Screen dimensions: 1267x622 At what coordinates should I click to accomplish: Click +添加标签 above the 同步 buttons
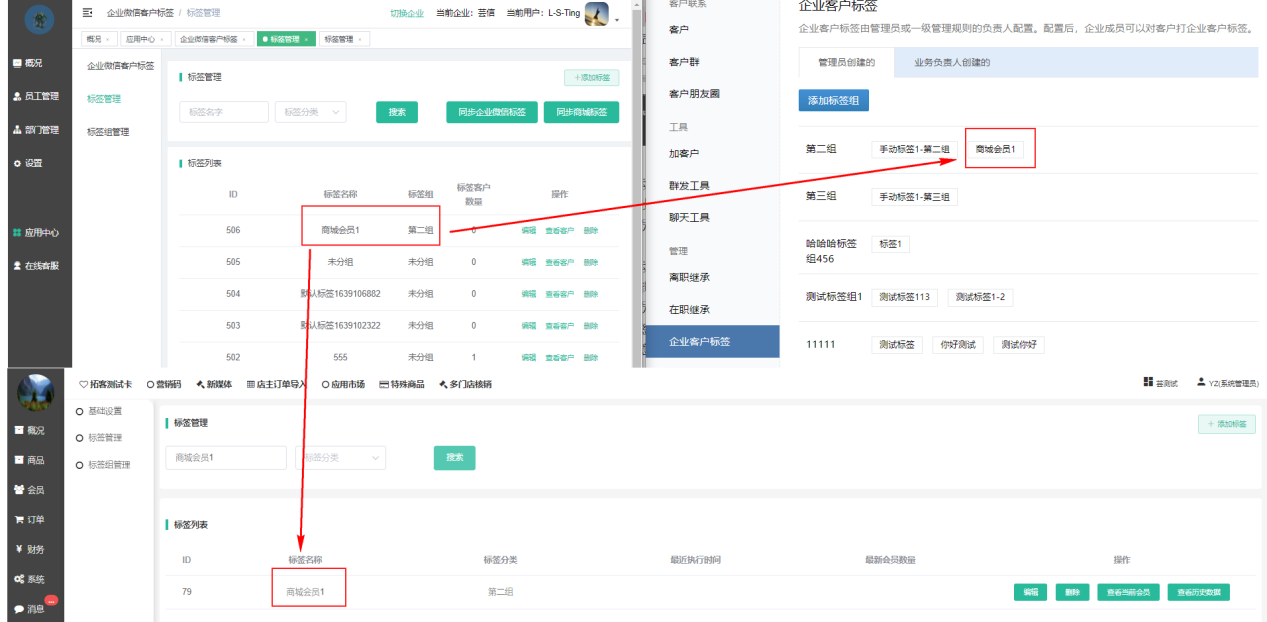click(592, 77)
